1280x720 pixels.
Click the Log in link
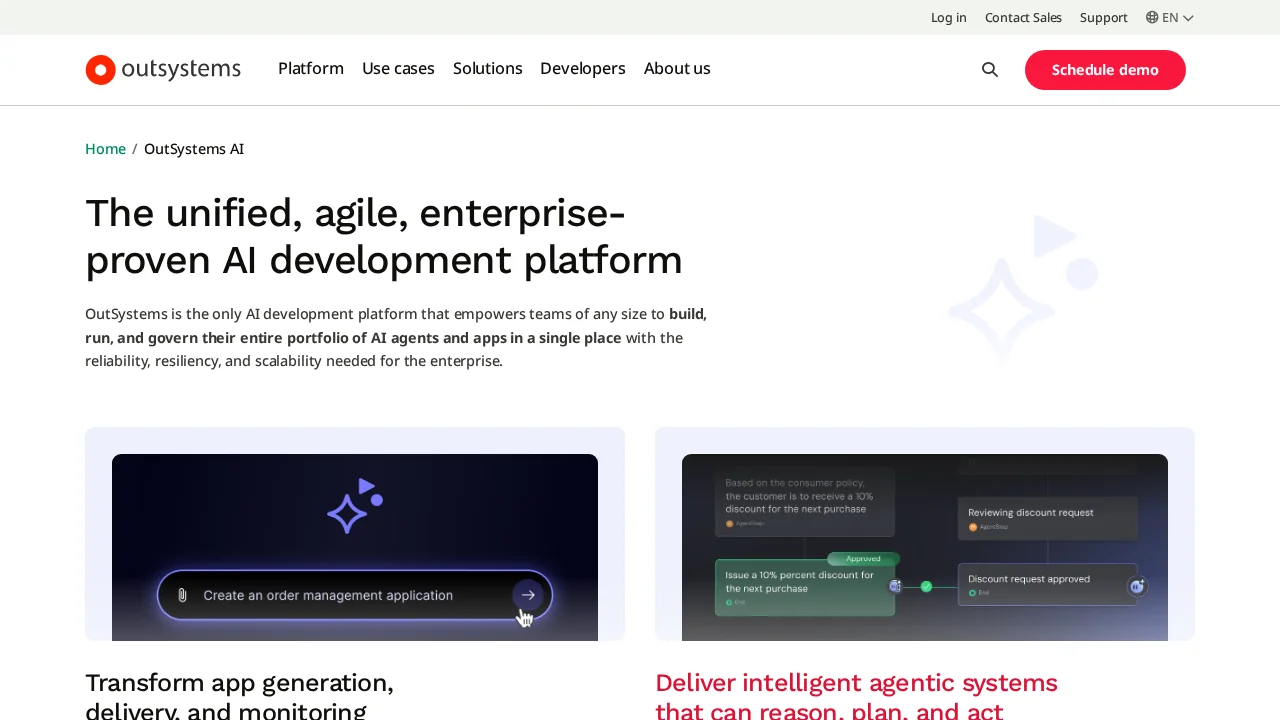coord(948,17)
